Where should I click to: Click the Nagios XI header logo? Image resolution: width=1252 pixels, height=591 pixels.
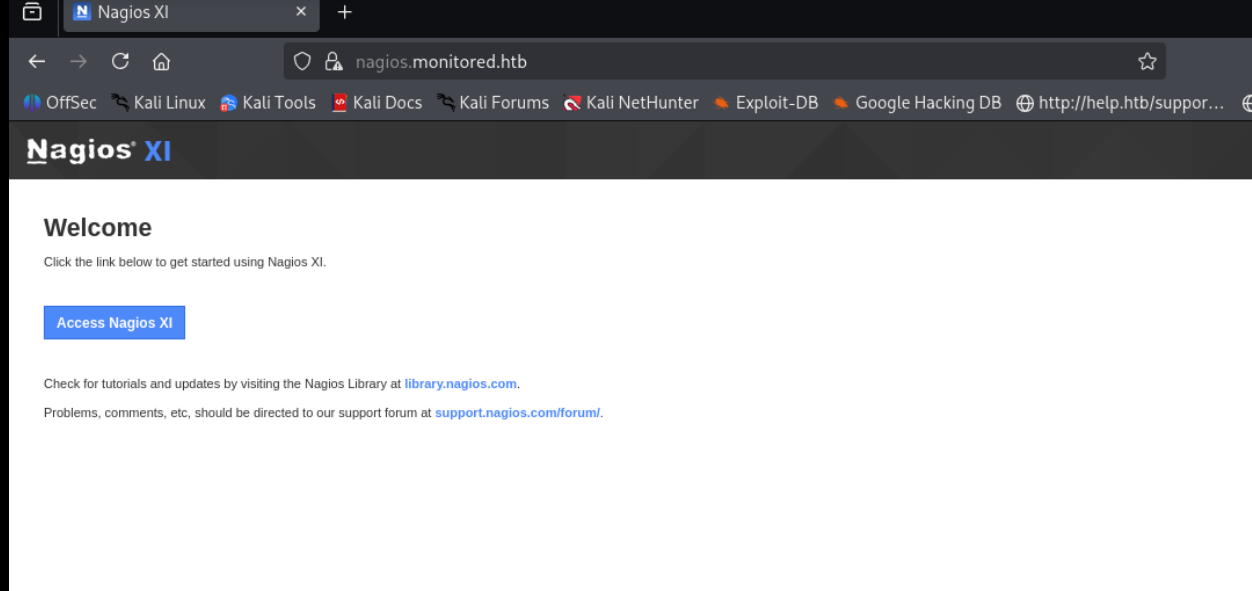tap(99, 151)
